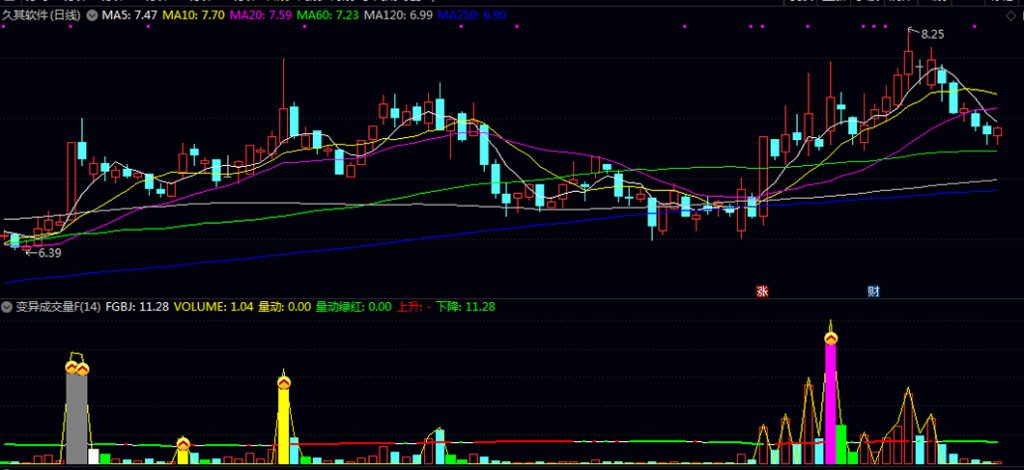This screenshot has width=1024, height=470.
Task: Click the marker icon atop the tall yellow volume bar
Action: tap(283, 381)
